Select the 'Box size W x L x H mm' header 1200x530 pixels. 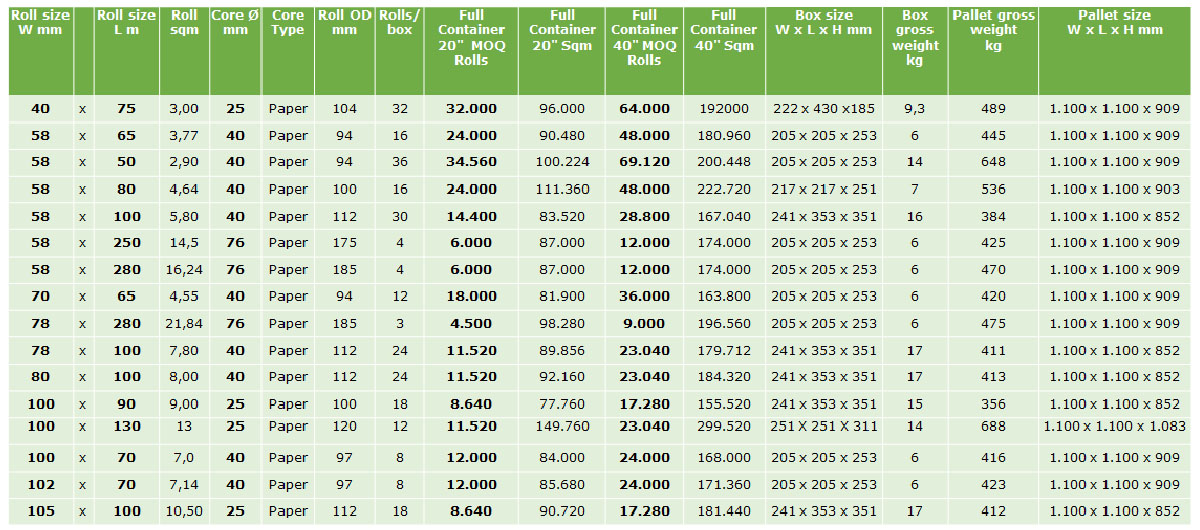(x=824, y=23)
